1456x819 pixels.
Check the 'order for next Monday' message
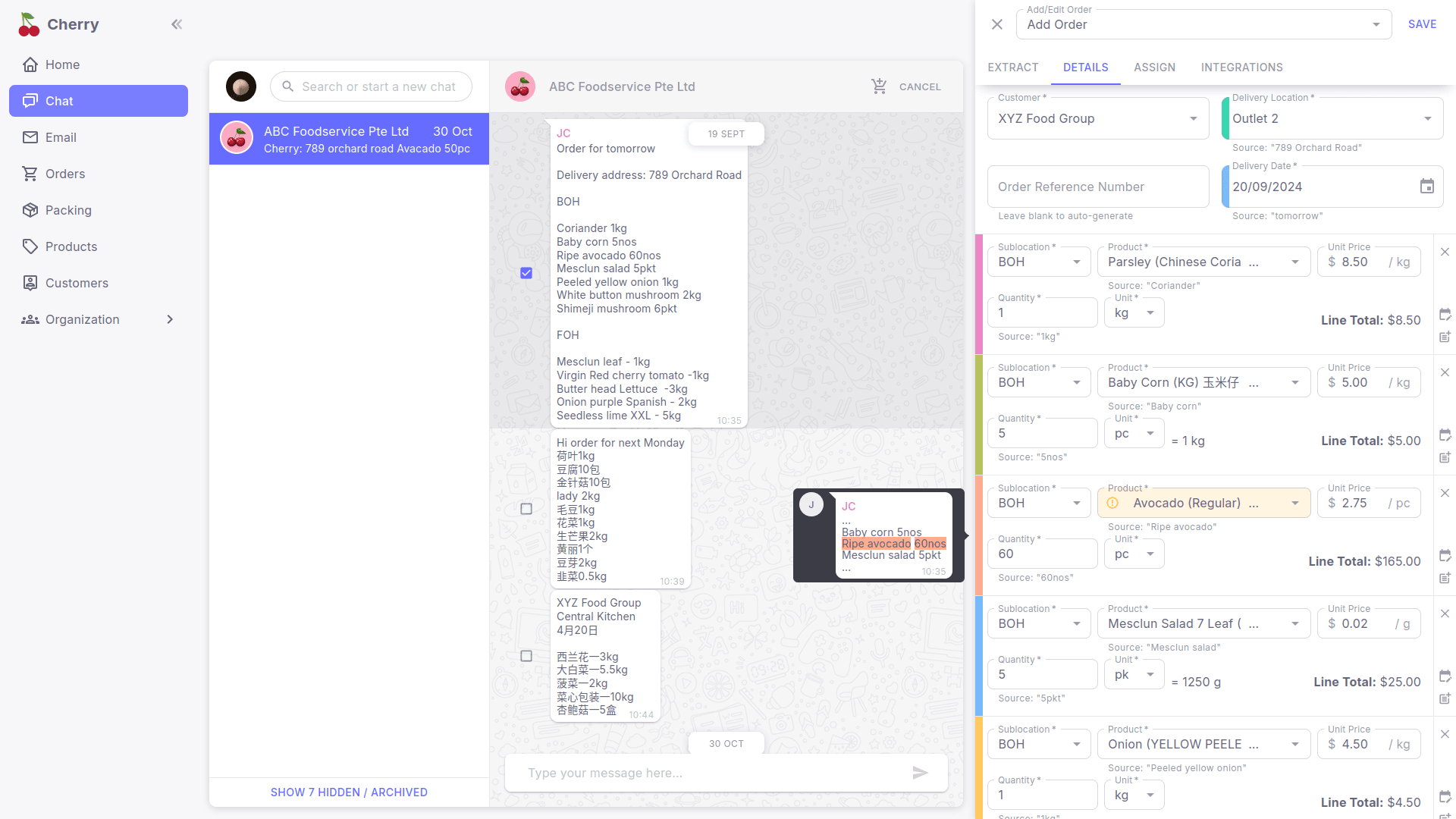[526, 509]
